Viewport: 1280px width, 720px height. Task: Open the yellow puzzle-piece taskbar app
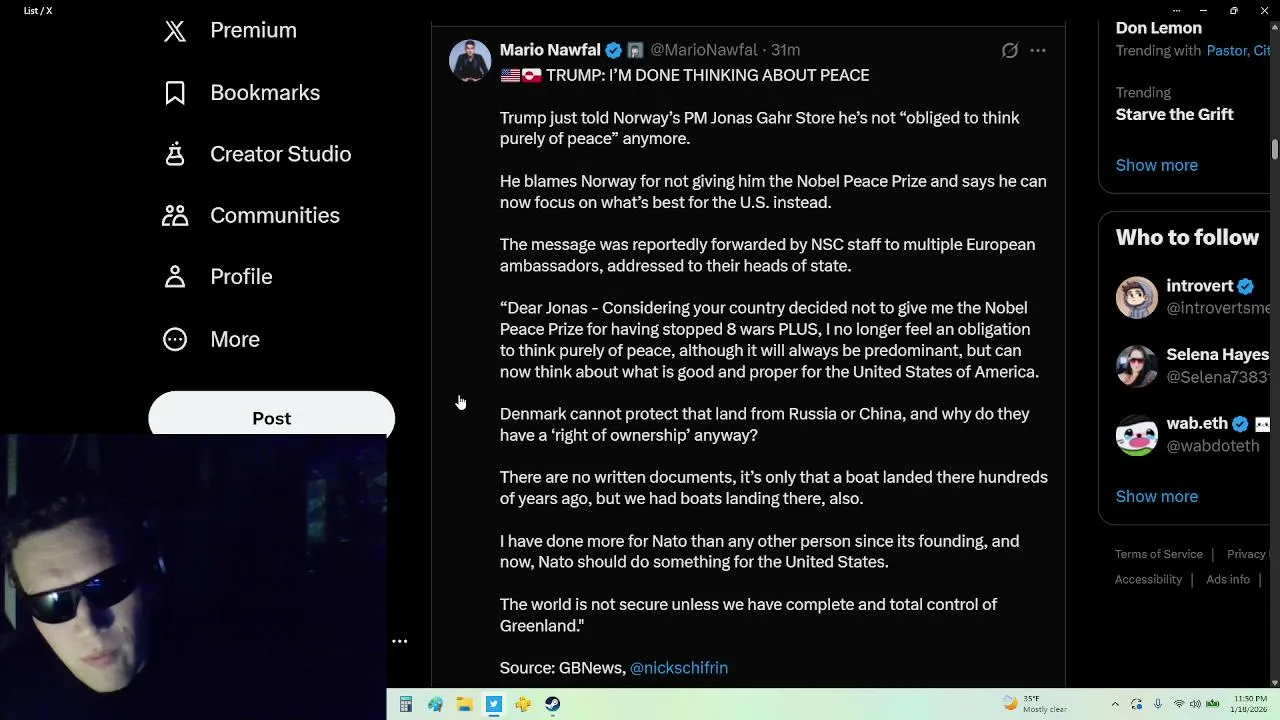pyautogui.click(x=523, y=705)
